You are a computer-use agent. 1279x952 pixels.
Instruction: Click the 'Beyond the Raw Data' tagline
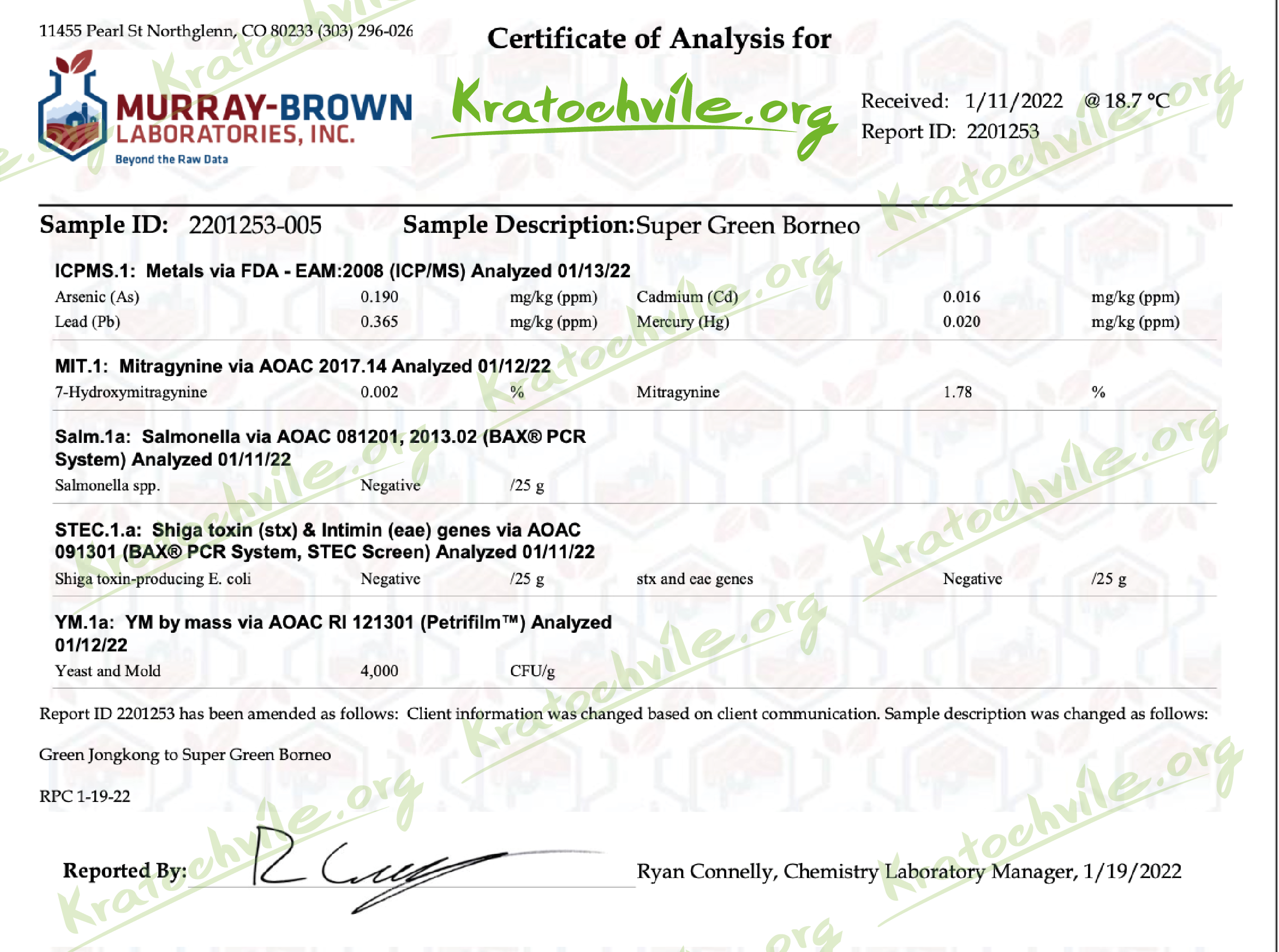coord(172,160)
